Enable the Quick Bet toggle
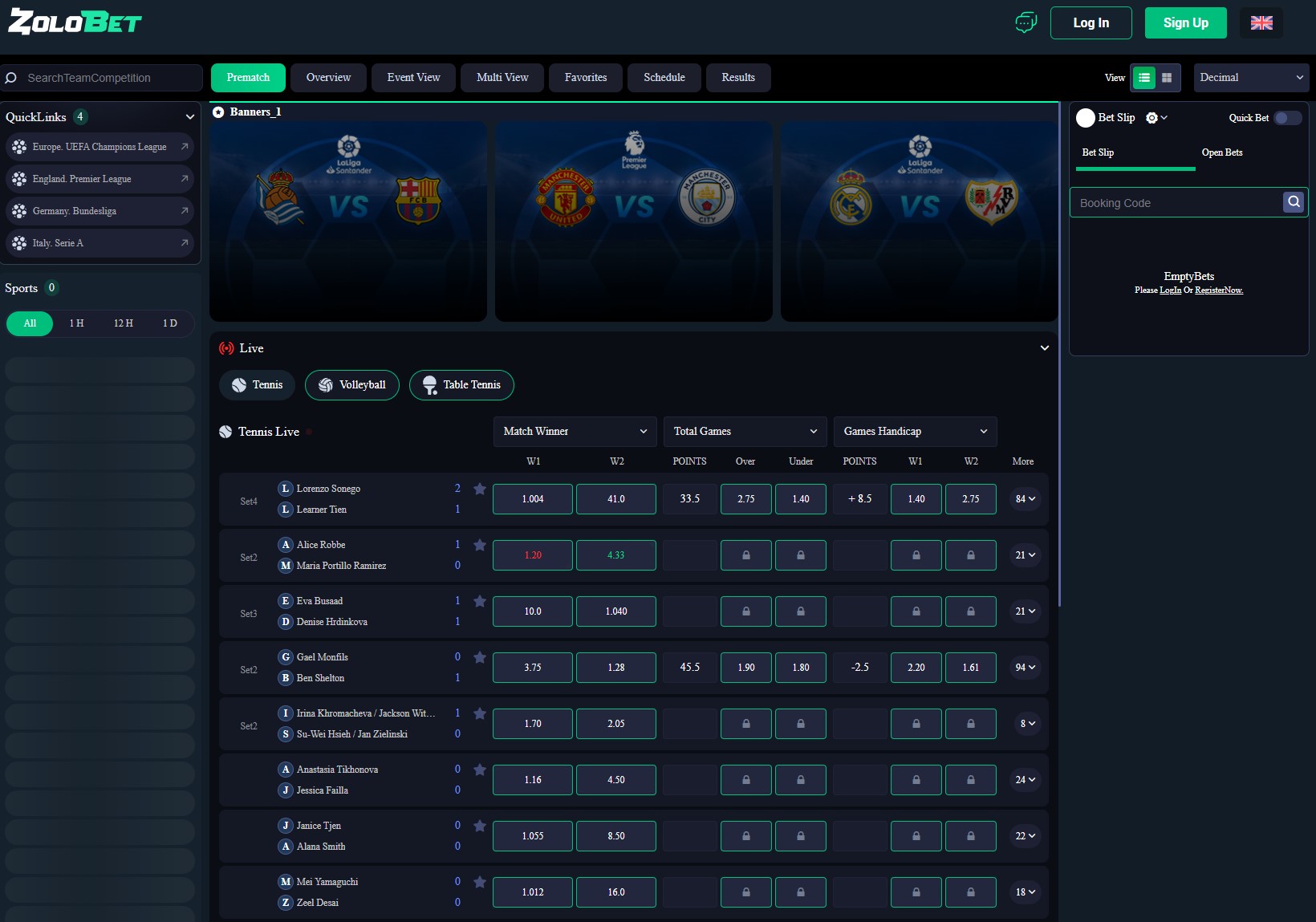 [x=1288, y=118]
